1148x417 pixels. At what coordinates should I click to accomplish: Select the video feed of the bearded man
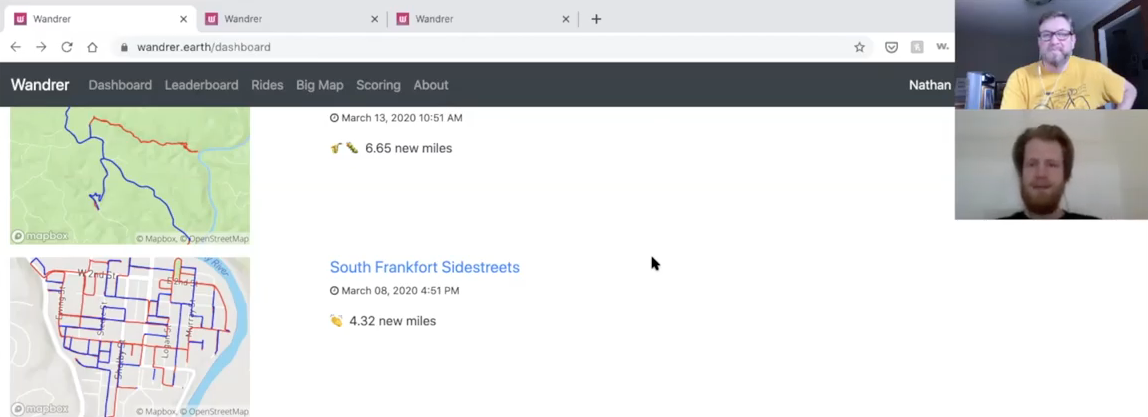1051,165
